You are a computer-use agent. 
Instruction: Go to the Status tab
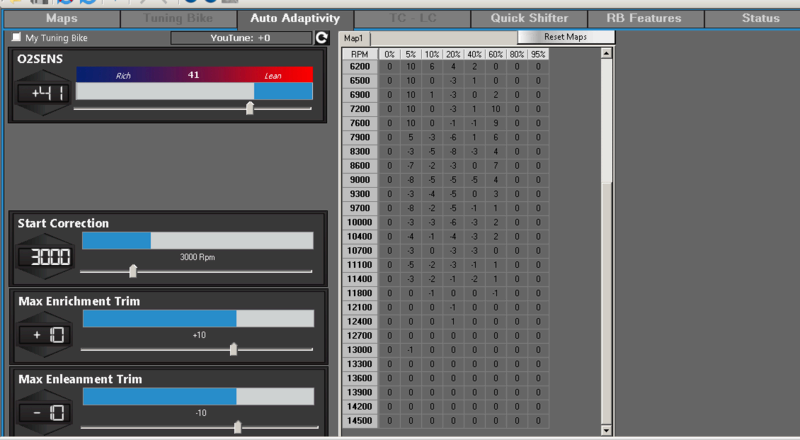[760, 18]
